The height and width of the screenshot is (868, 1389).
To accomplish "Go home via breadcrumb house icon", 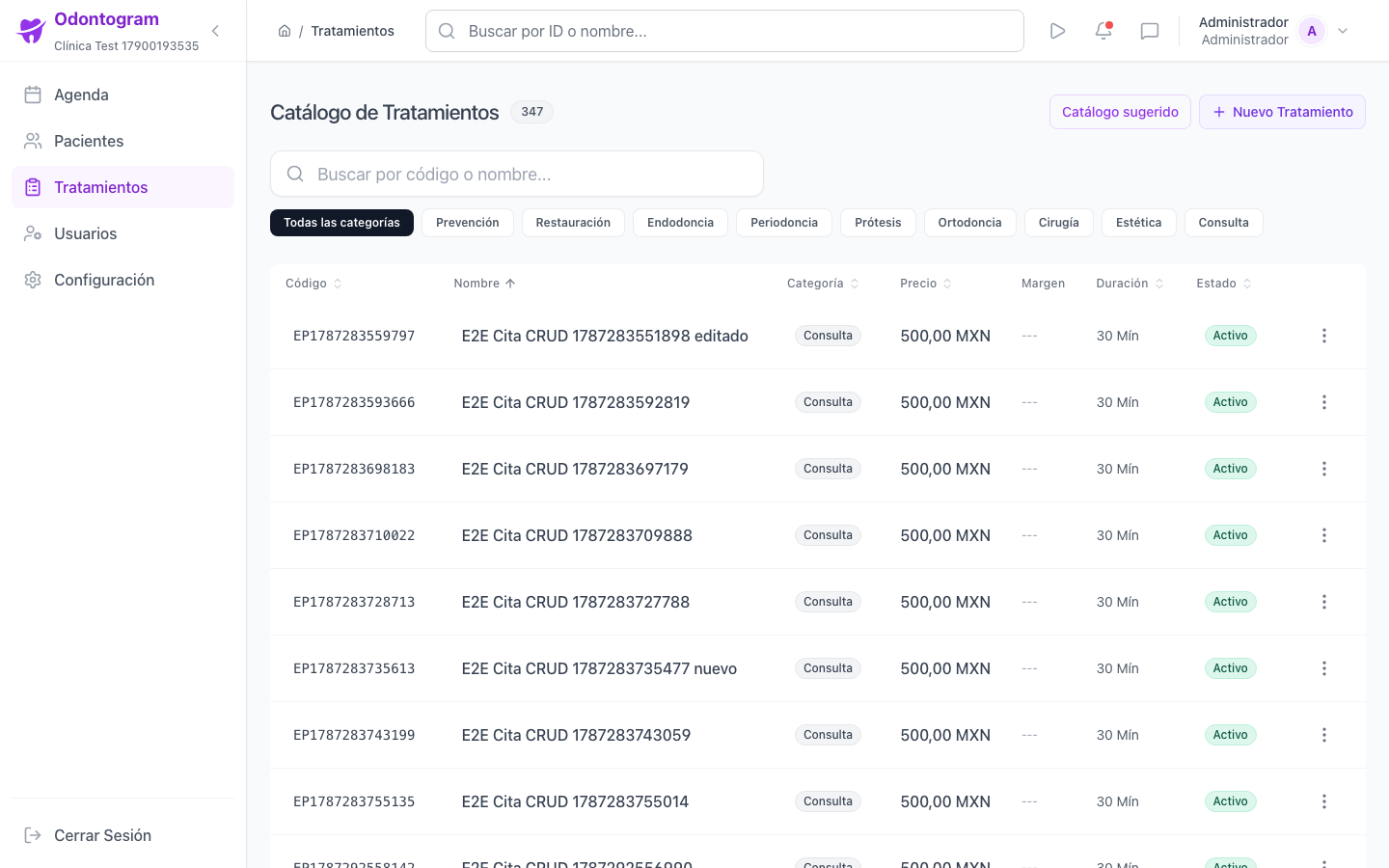I will tap(285, 31).
